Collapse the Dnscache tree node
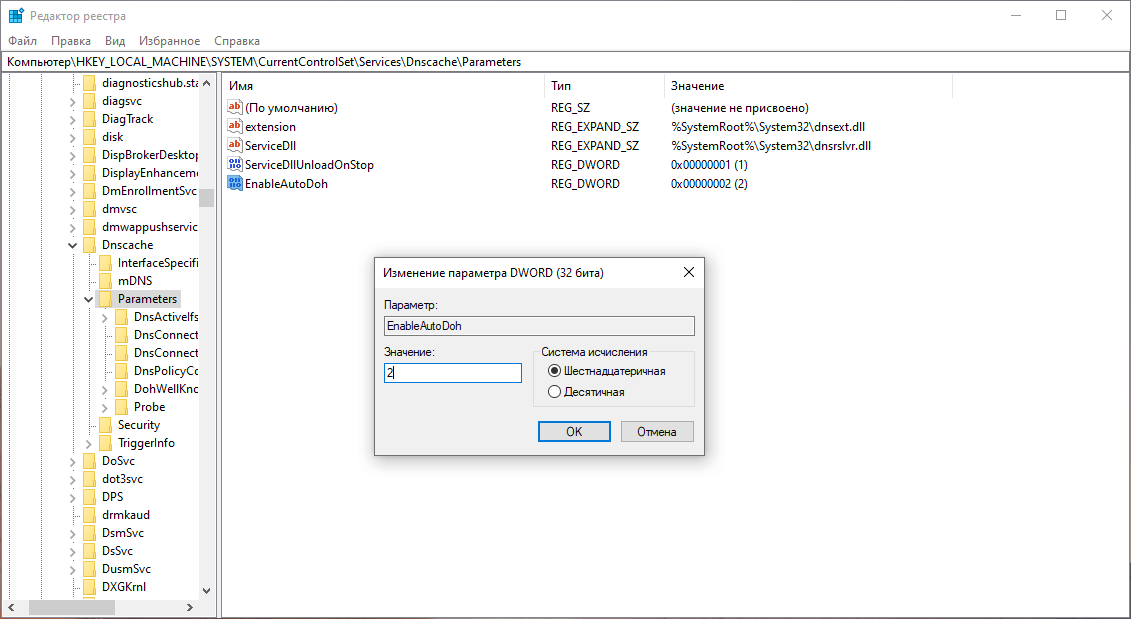Image resolution: width=1131 pixels, height=619 pixels. tap(73, 245)
